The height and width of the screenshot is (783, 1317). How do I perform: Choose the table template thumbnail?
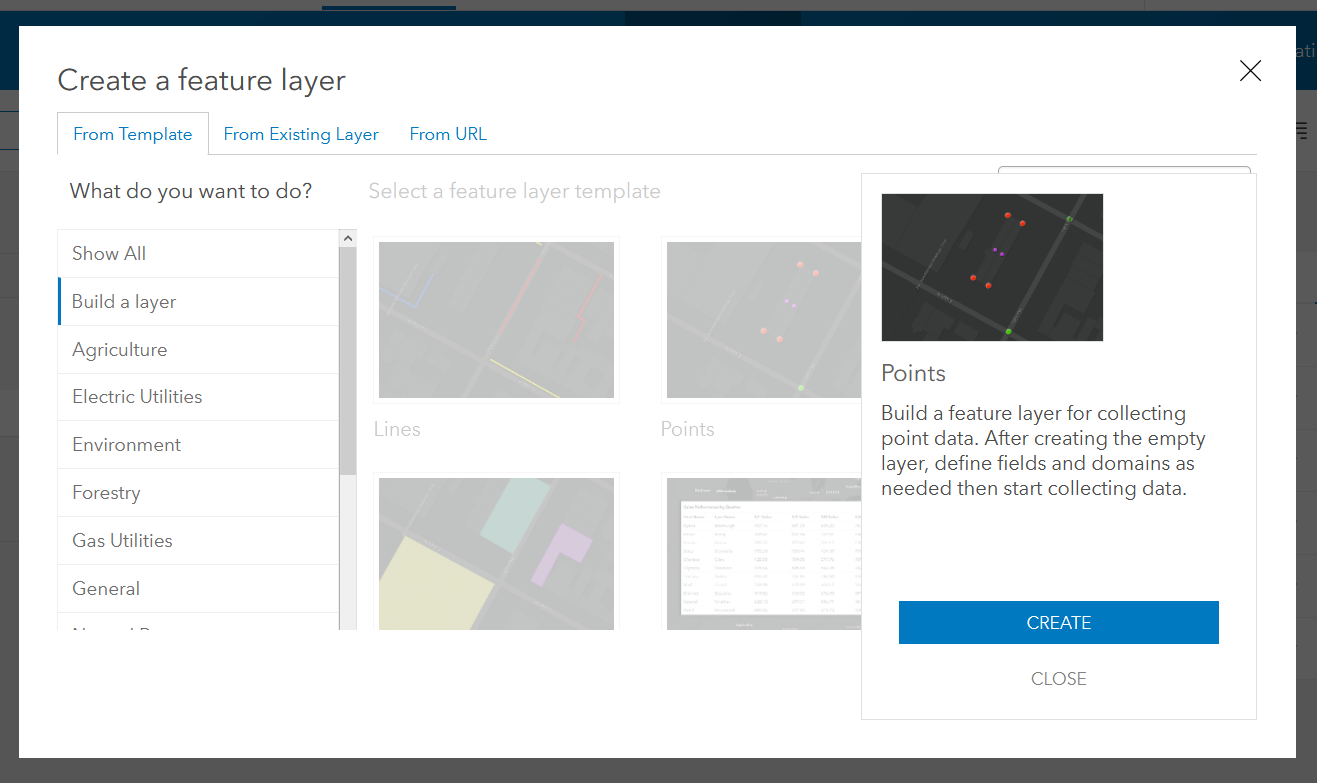tap(763, 553)
